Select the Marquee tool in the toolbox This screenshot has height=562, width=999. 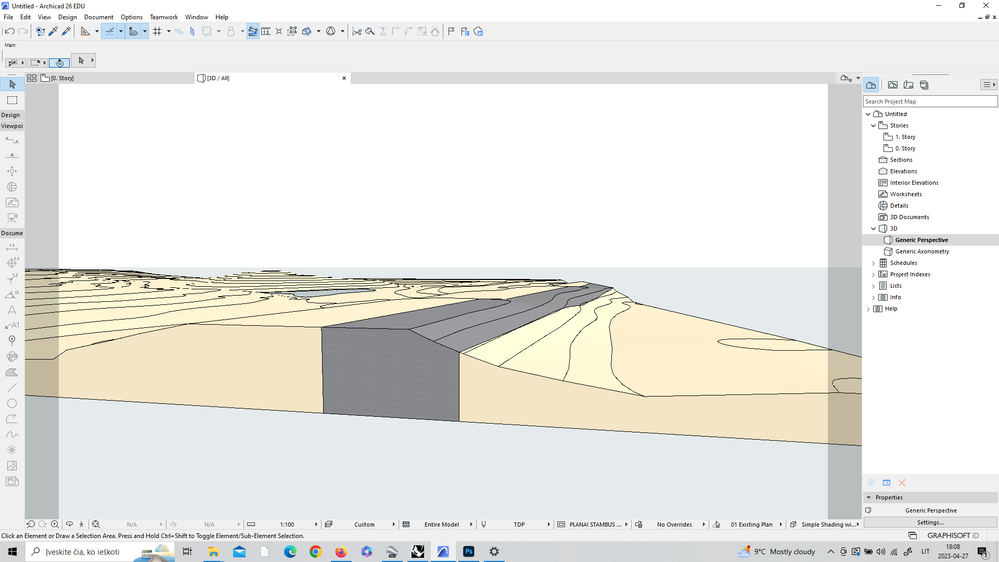point(12,100)
